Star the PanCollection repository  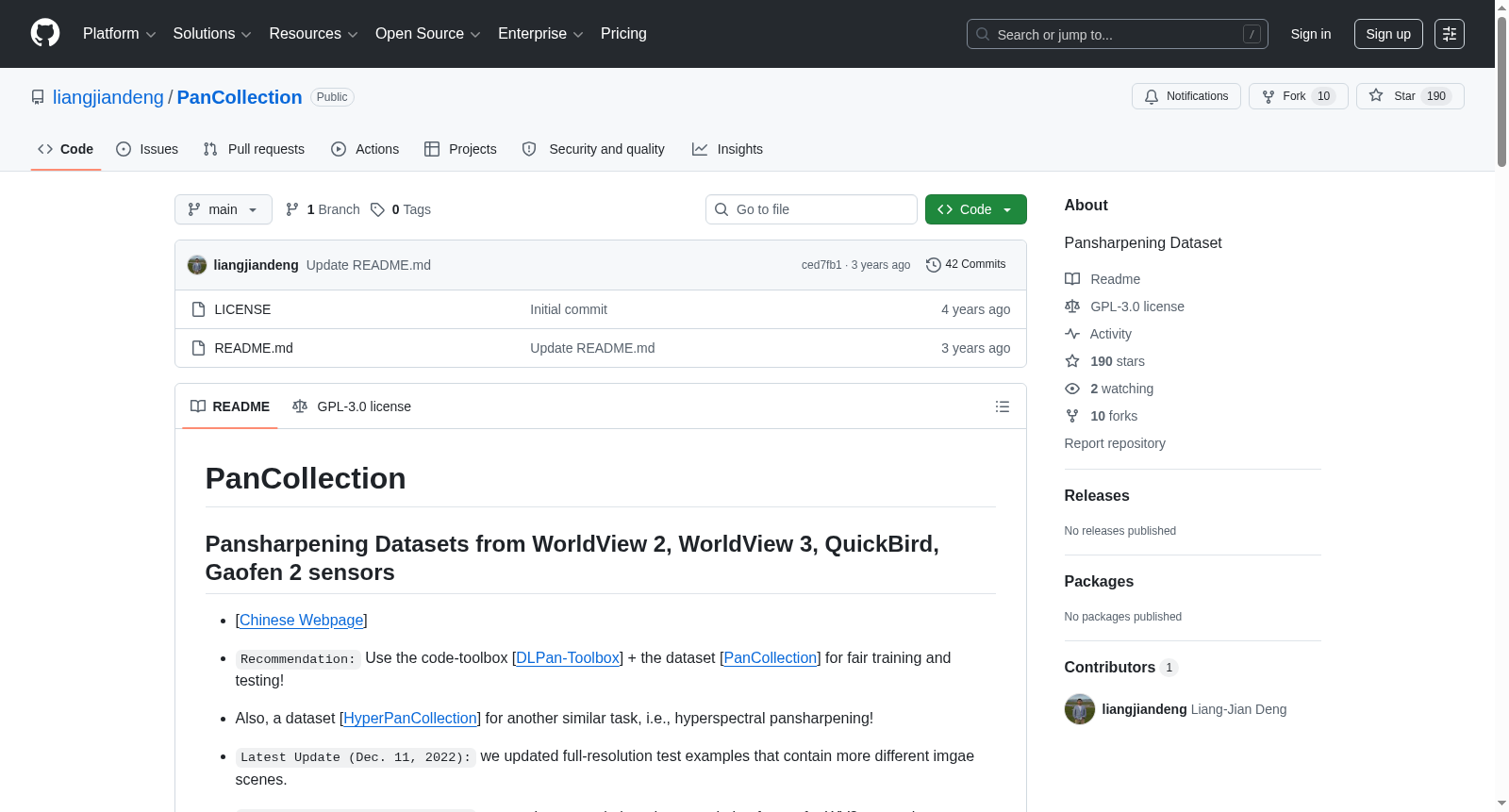[x=1410, y=96]
